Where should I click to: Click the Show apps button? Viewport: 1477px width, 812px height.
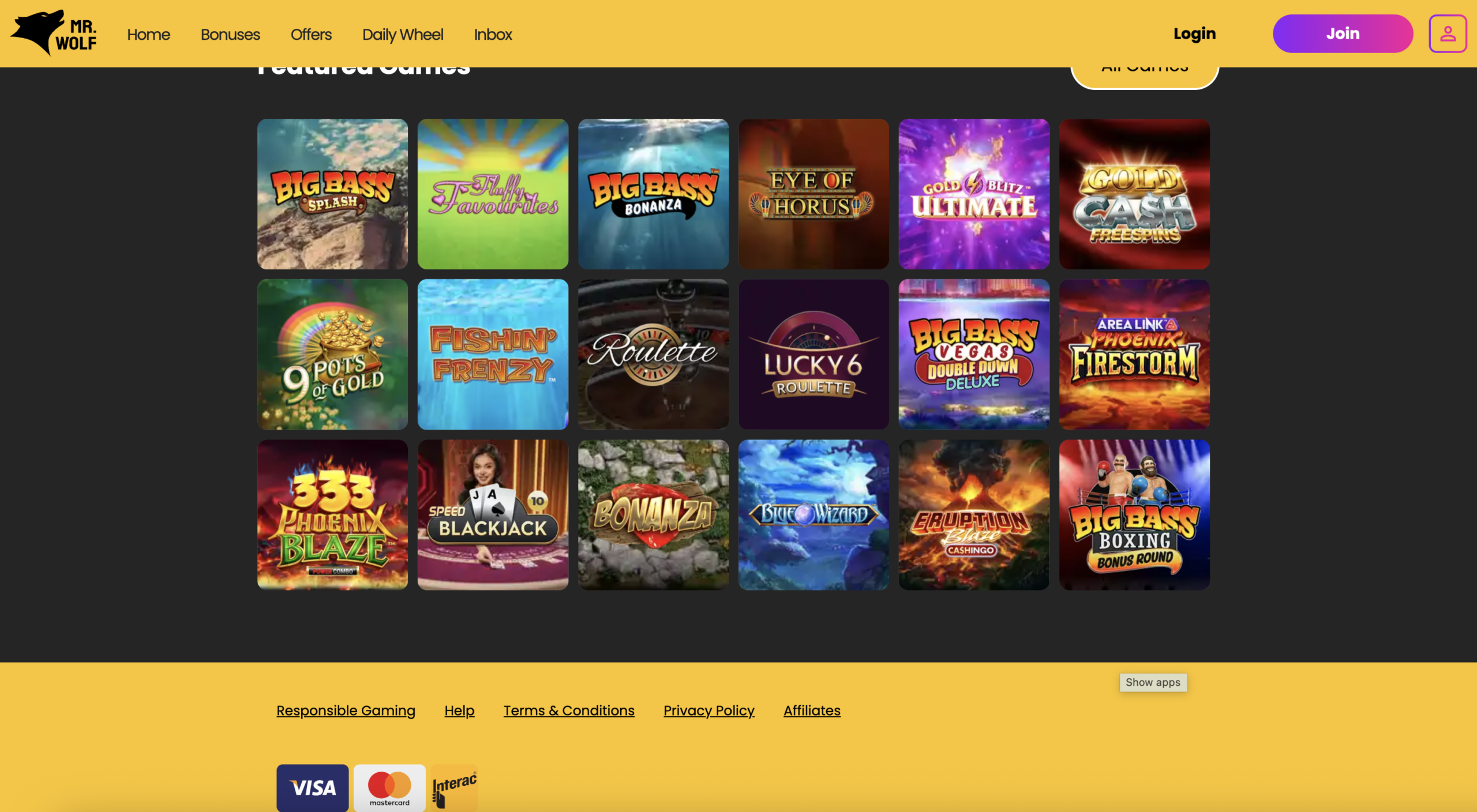point(1153,682)
